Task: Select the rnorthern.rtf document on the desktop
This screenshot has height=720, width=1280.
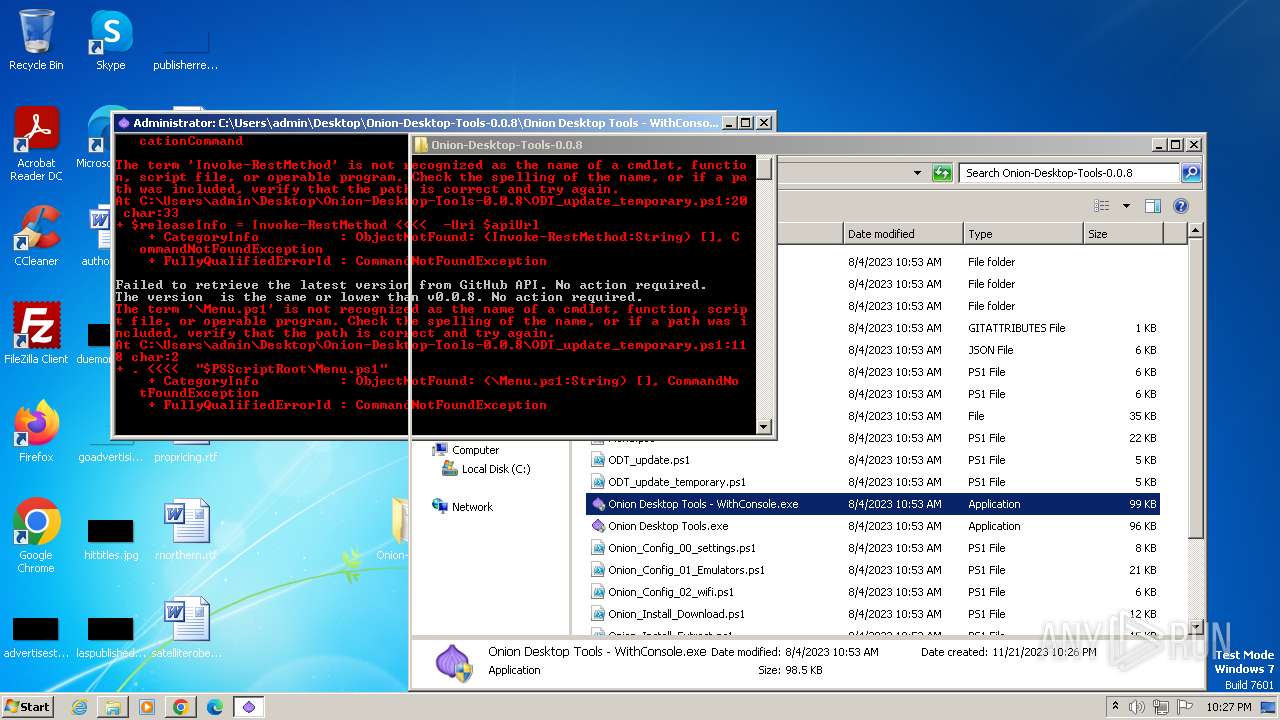Action: pyautogui.click(x=186, y=530)
